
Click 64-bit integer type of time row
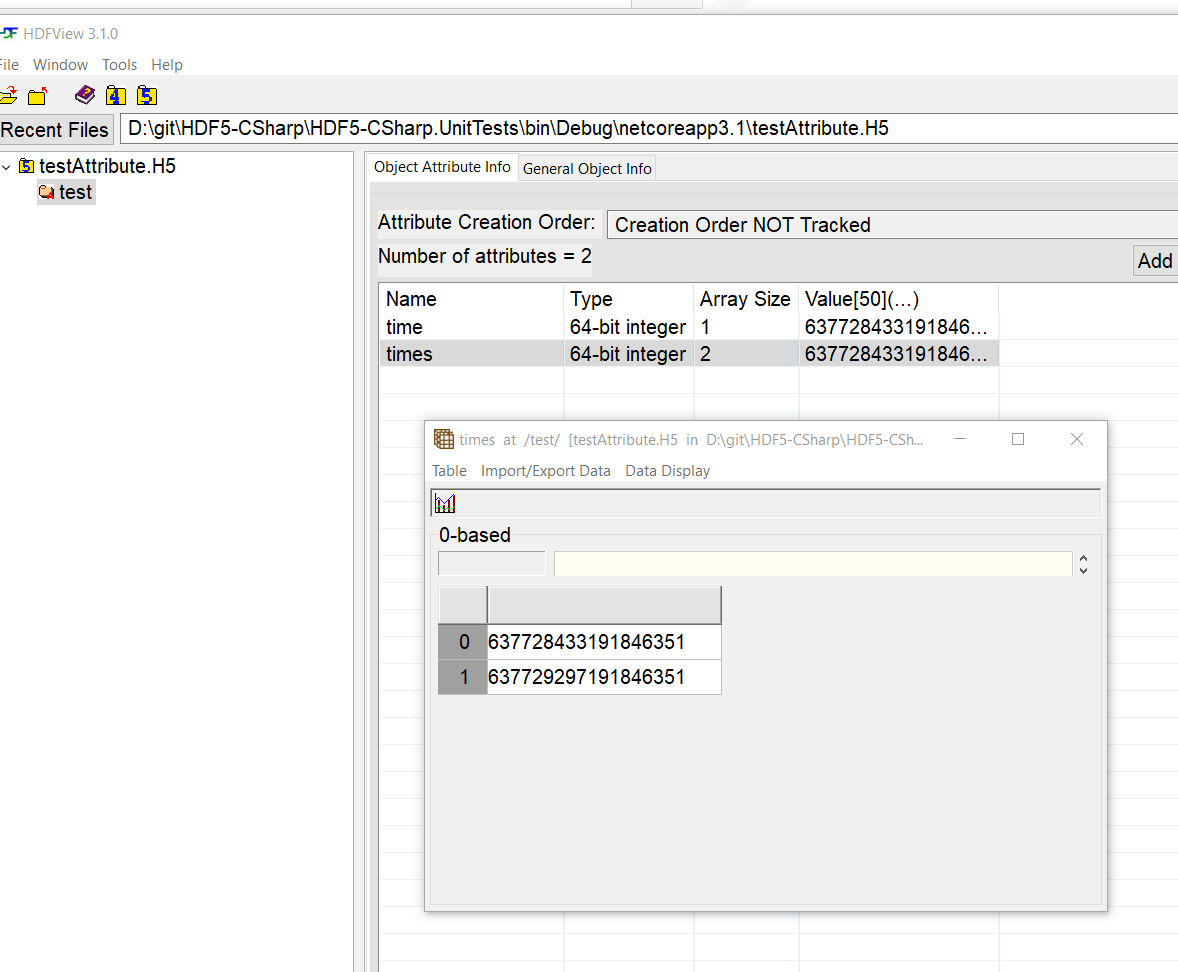pyautogui.click(x=628, y=327)
